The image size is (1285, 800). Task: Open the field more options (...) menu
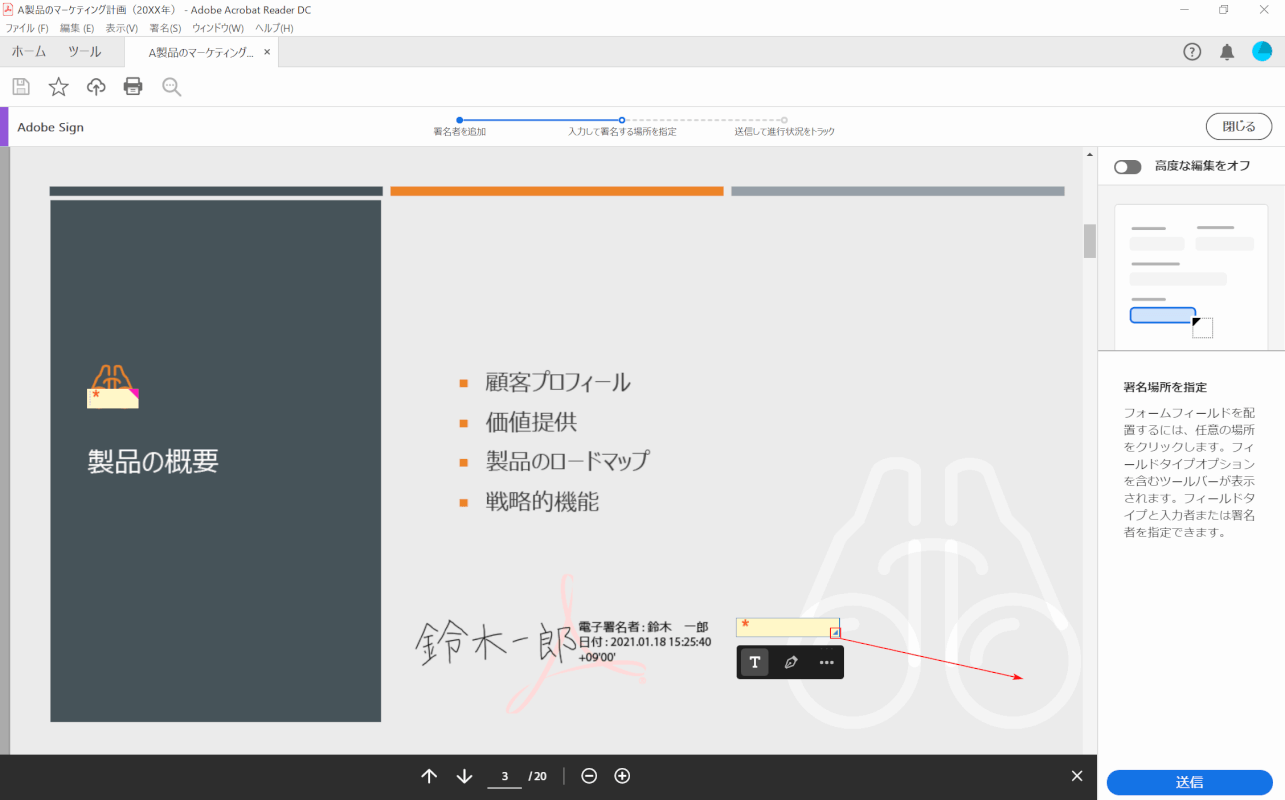point(826,662)
